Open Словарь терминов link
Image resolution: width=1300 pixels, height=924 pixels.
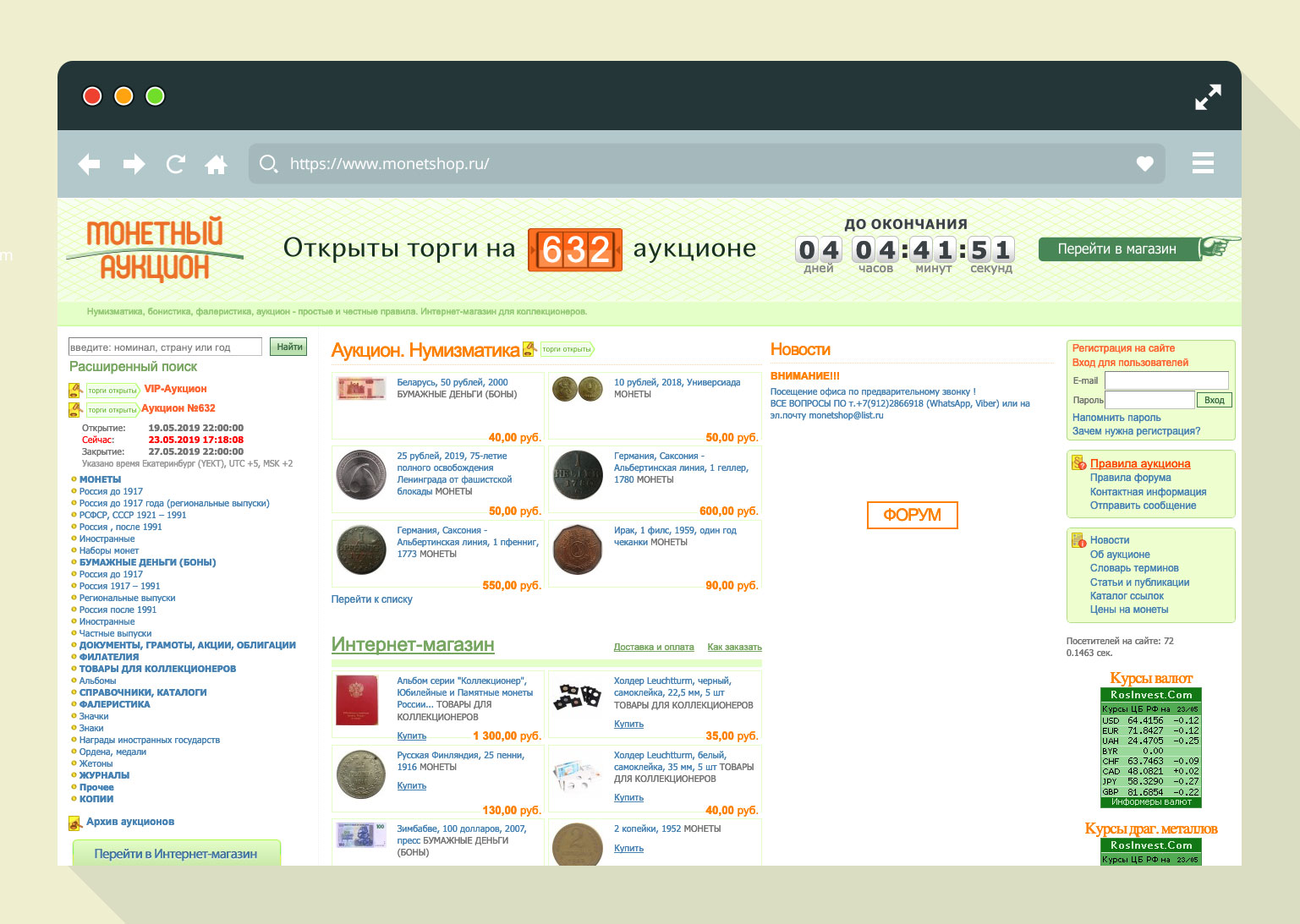pos(1134,568)
